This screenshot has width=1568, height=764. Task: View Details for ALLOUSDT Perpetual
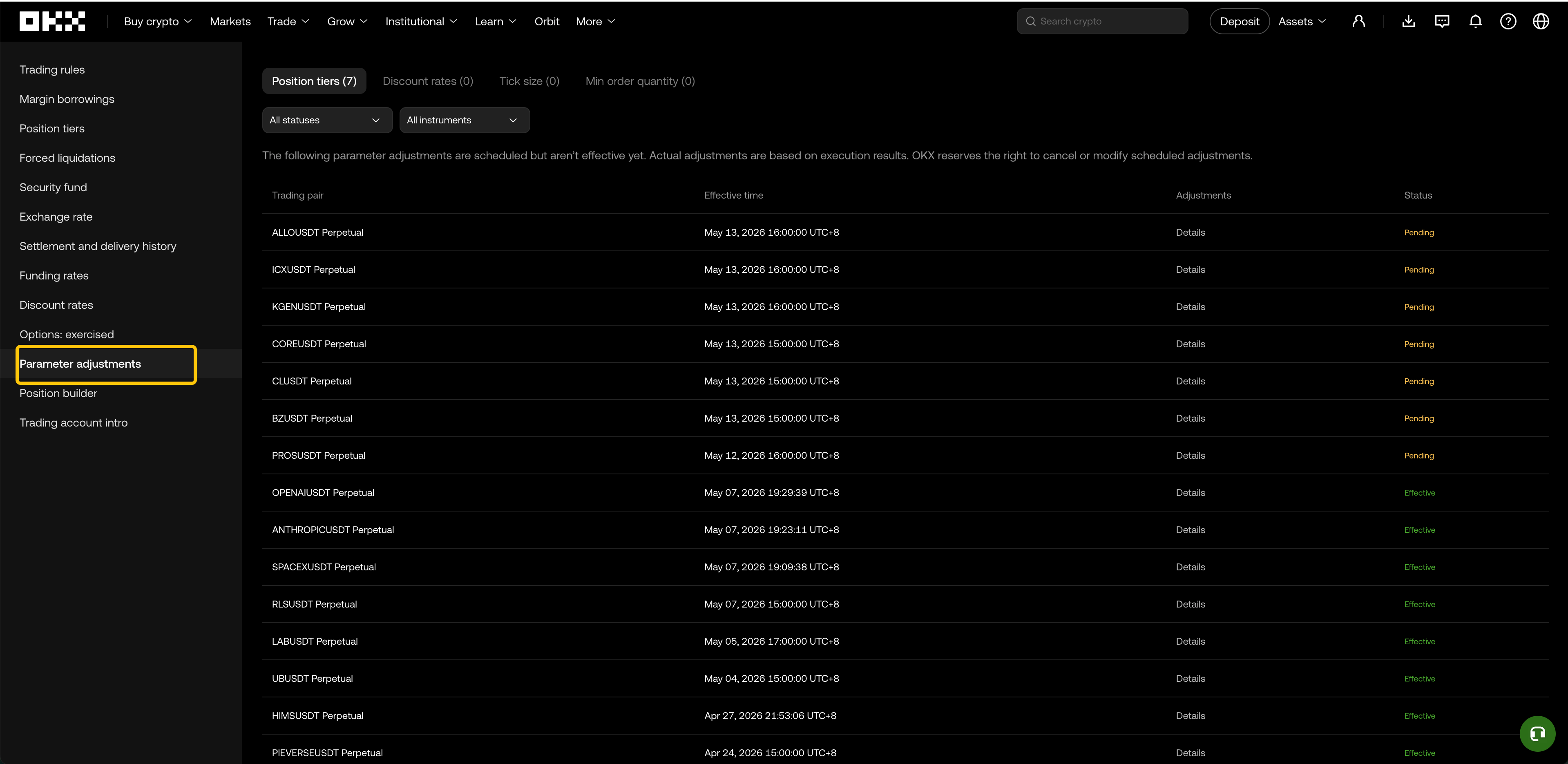coord(1191,232)
